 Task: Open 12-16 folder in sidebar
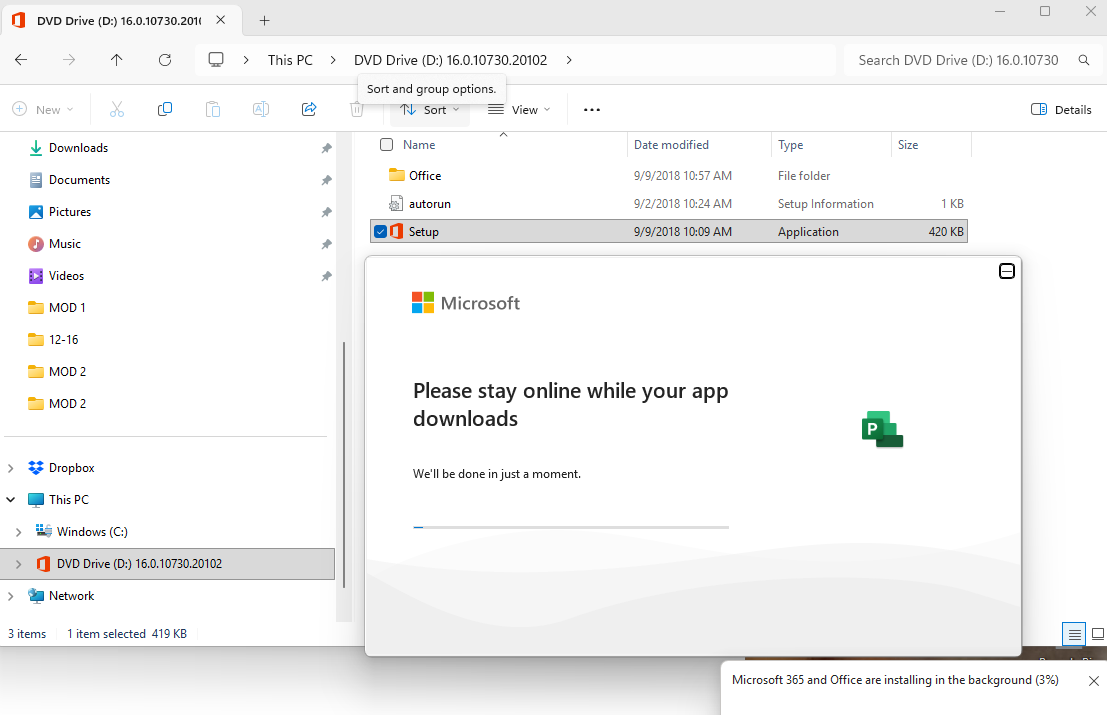click(64, 340)
